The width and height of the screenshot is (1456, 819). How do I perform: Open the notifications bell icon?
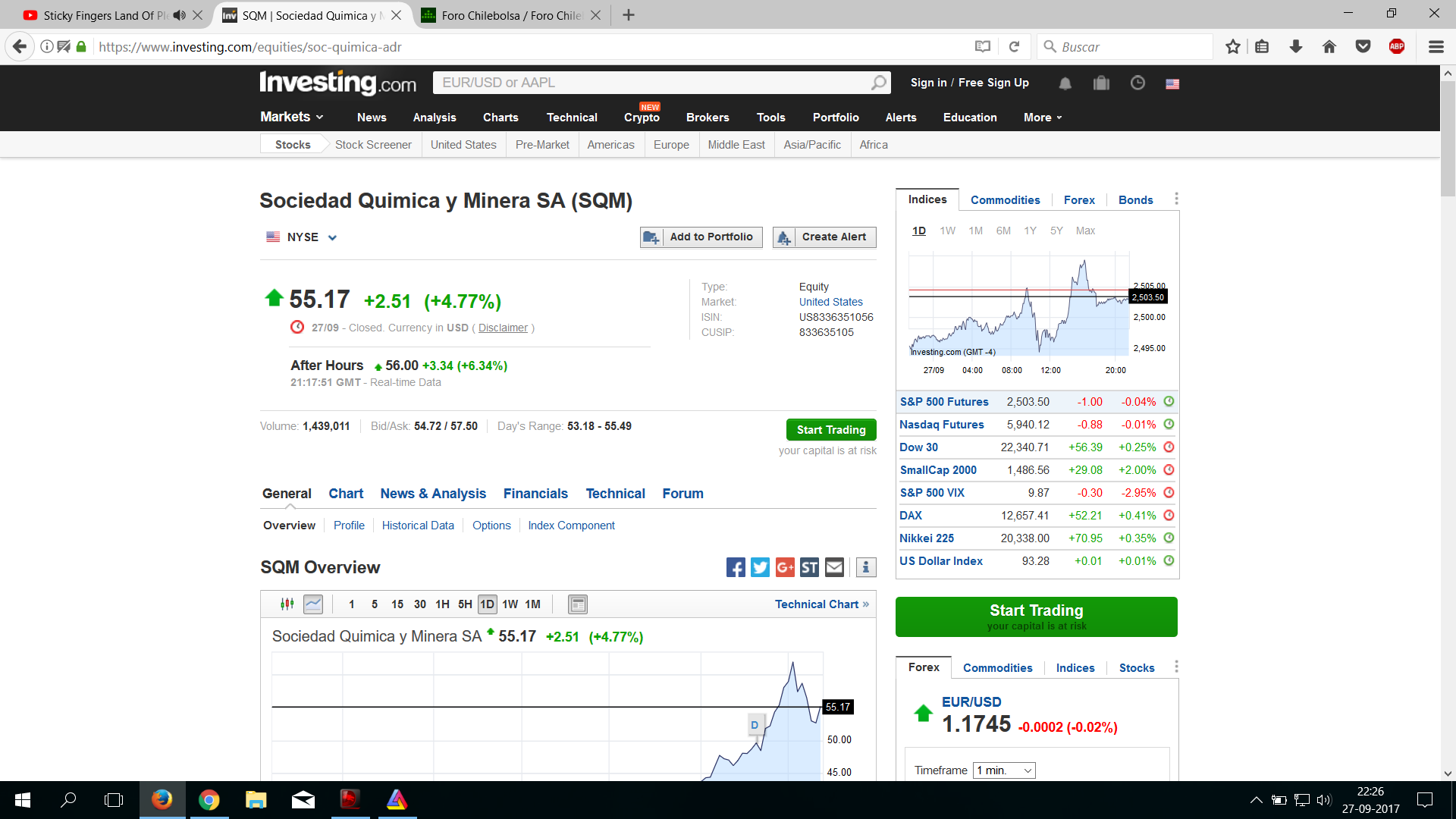(x=1065, y=83)
